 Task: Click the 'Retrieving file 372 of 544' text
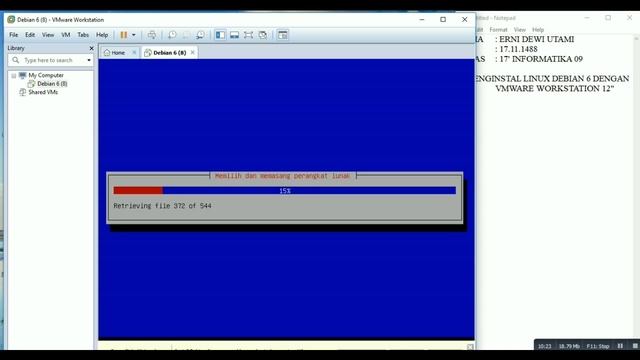pyautogui.click(x=162, y=206)
